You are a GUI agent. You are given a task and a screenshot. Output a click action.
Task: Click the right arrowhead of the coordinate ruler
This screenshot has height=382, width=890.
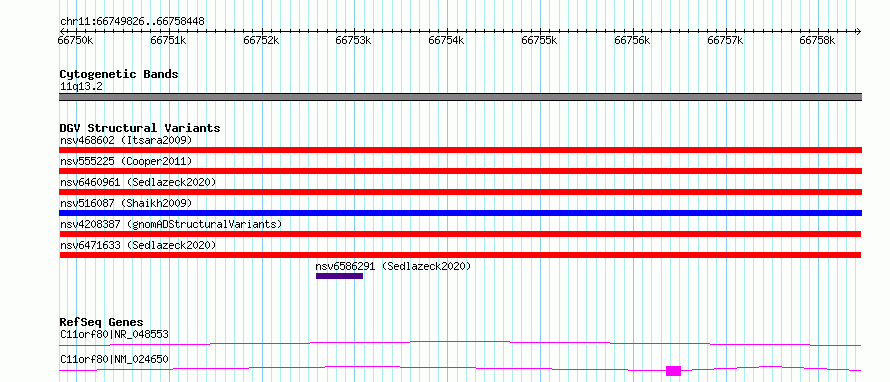pos(858,31)
